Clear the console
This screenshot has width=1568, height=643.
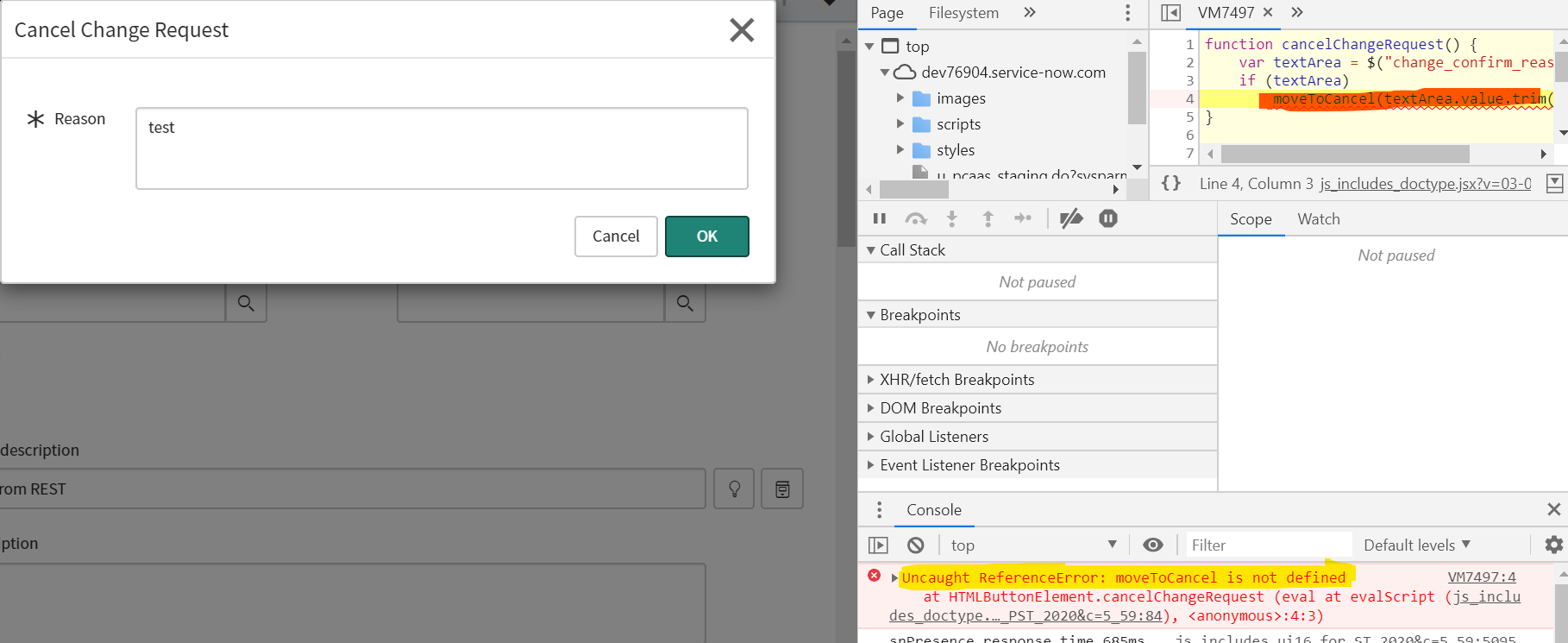[x=916, y=545]
